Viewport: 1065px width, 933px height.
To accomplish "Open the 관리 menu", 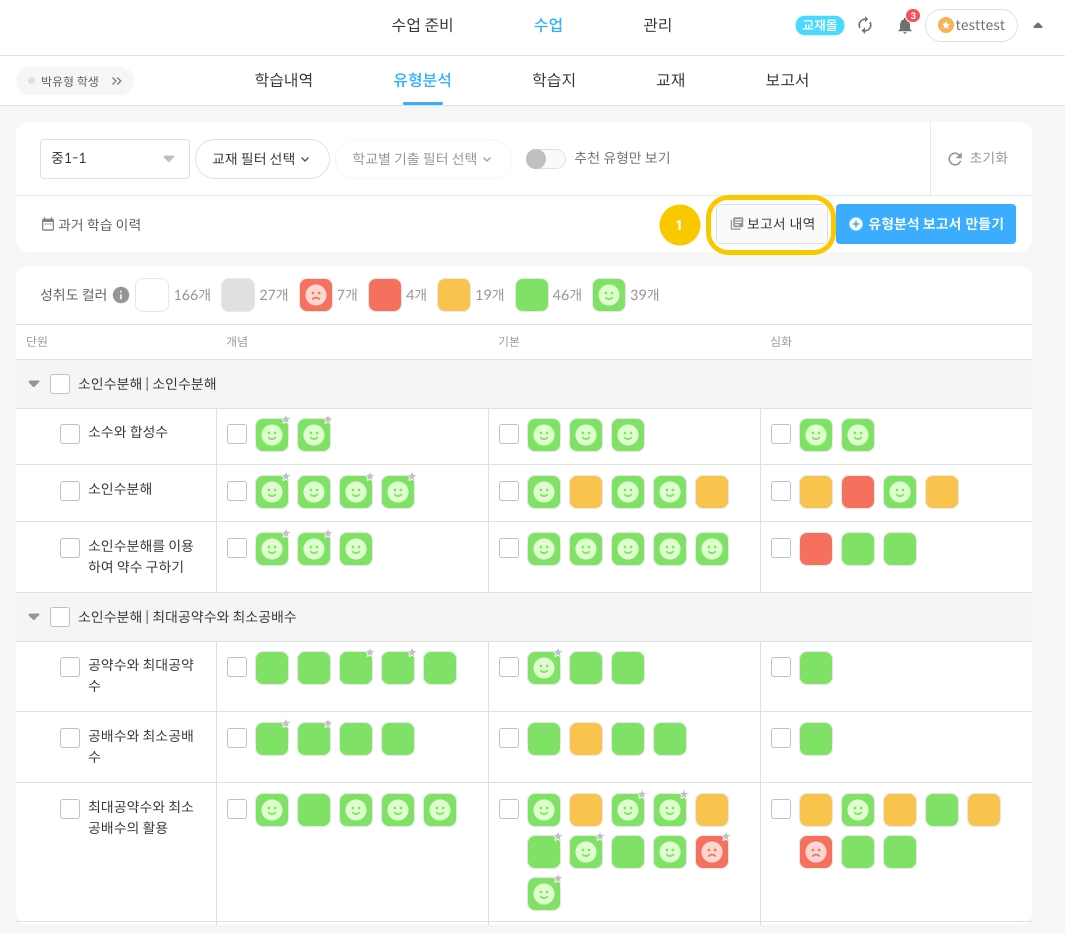I will [x=657, y=26].
